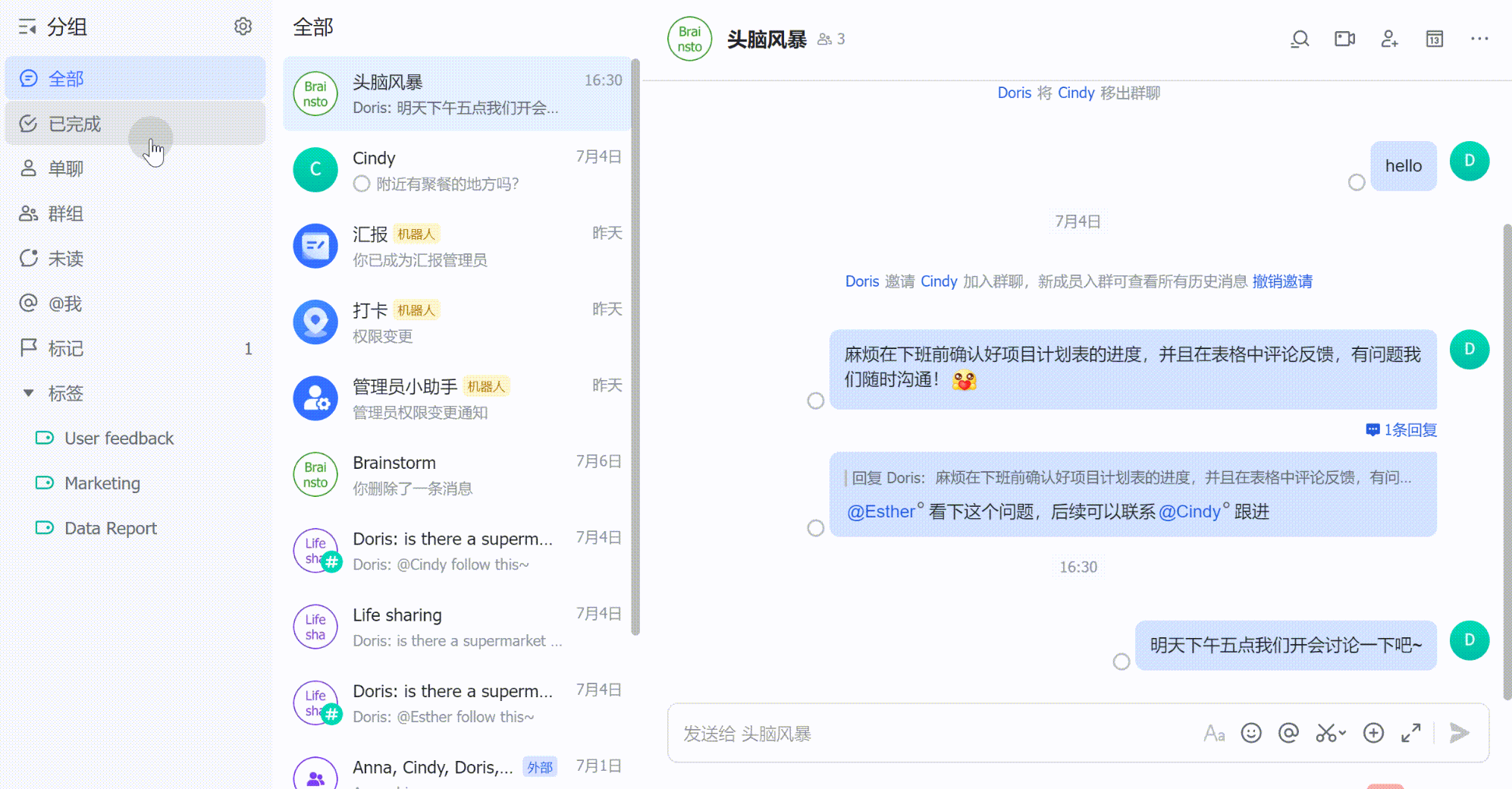1512x789 pixels.
Task: Expand the message editor to full size
Action: pyautogui.click(x=1410, y=733)
